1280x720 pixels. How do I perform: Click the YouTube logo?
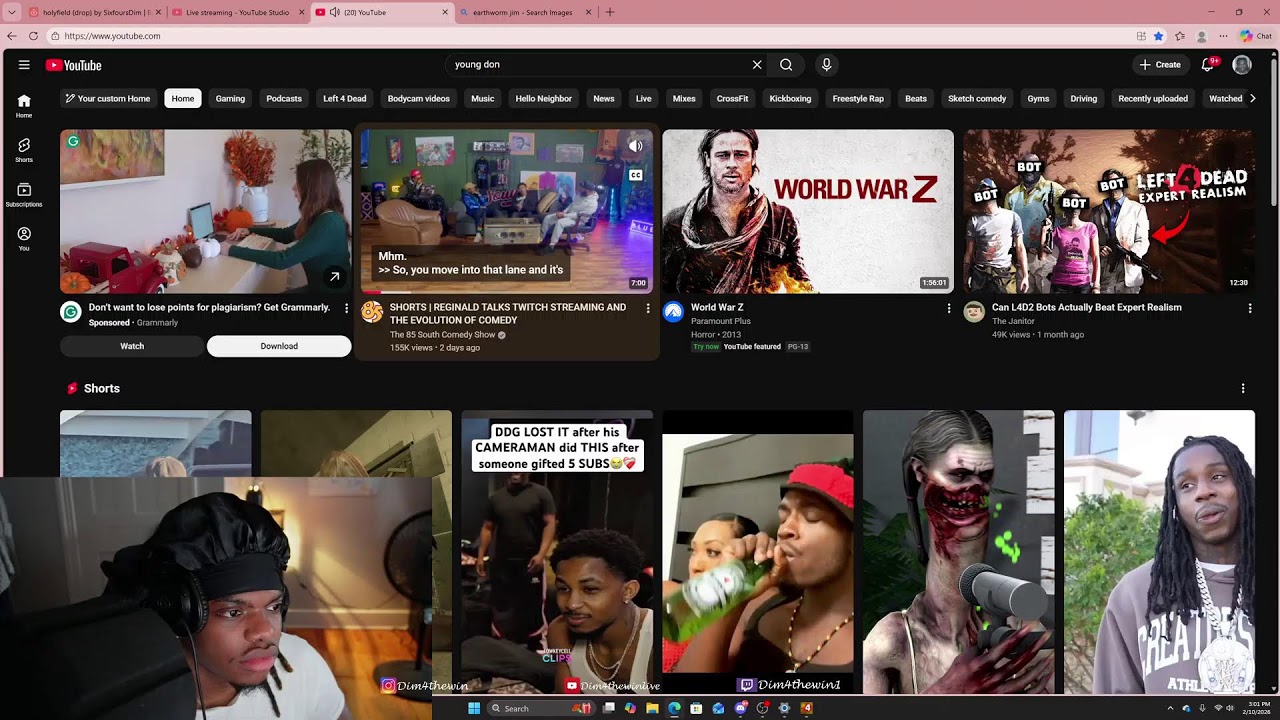tap(74, 65)
